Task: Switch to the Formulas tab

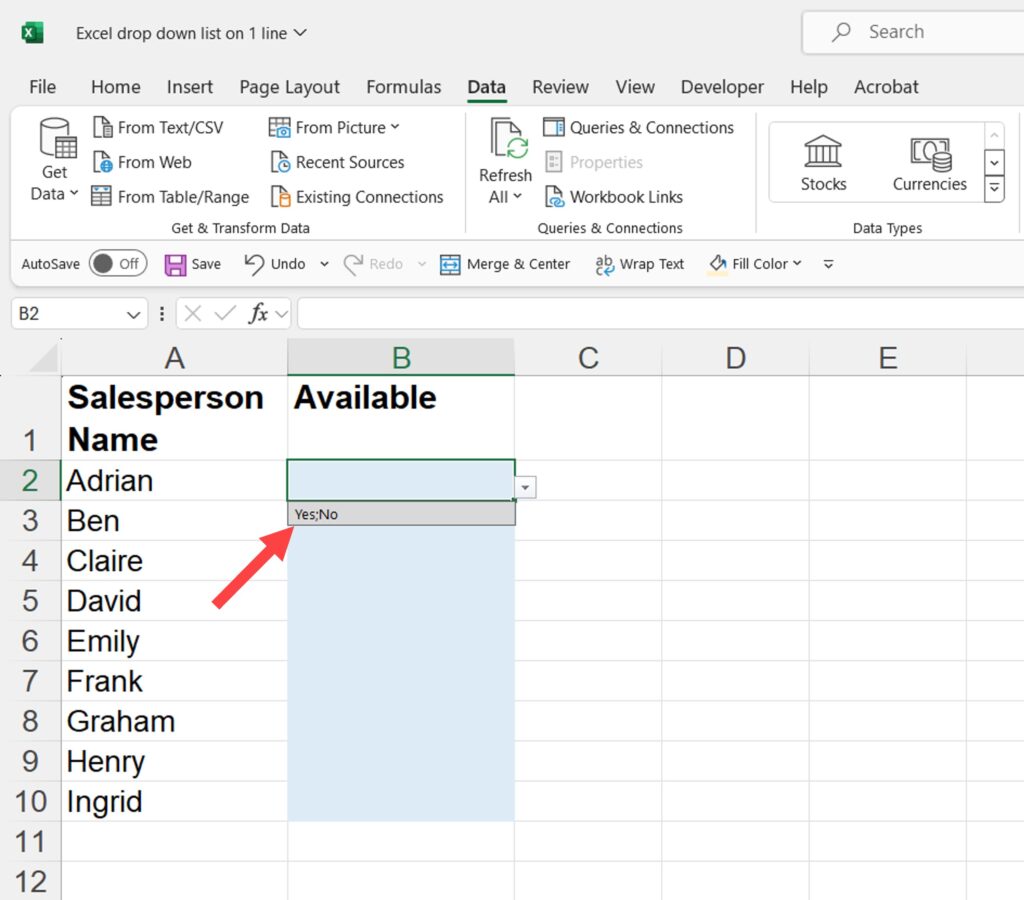Action: point(404,87)
